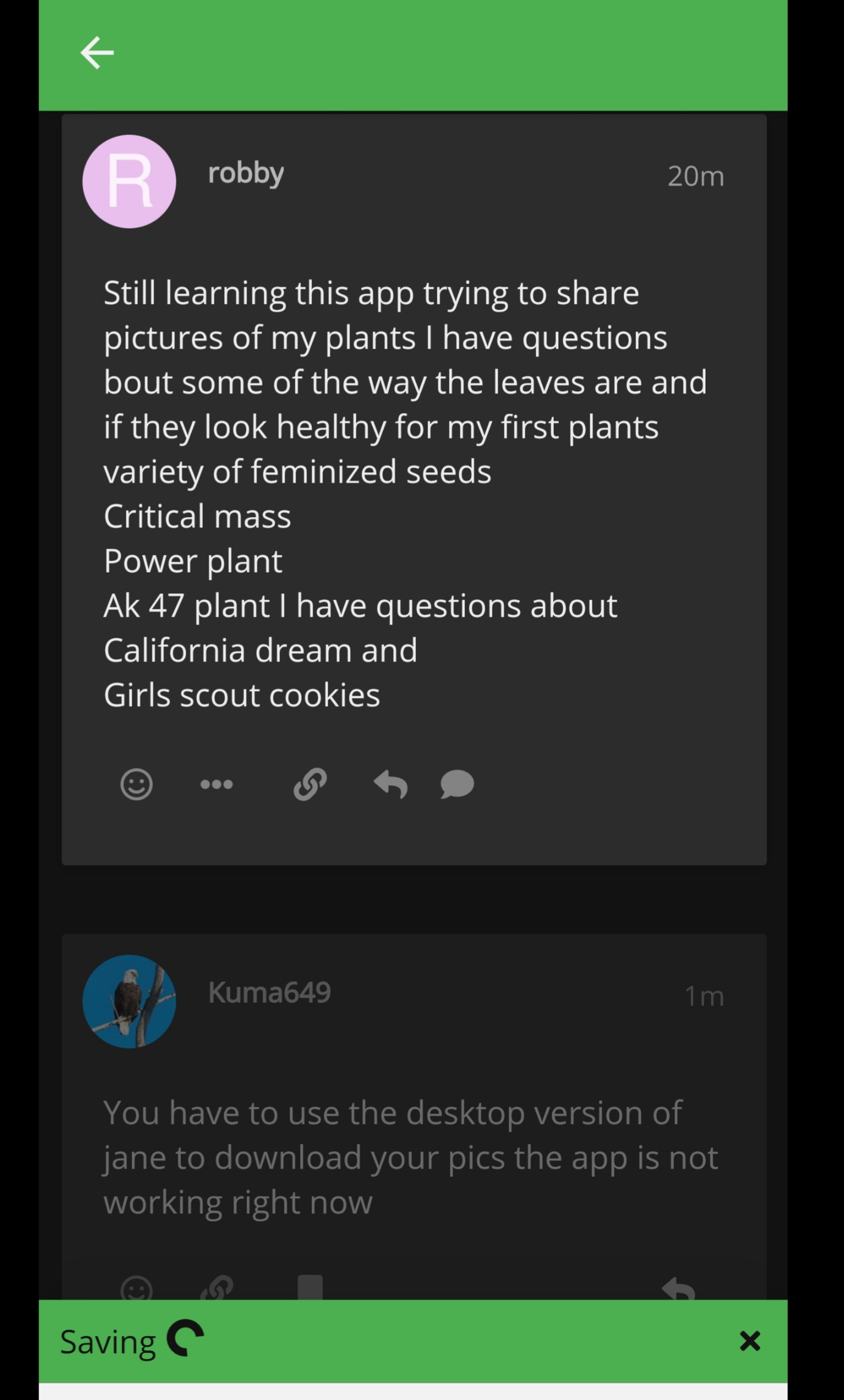Add emoji reaction to robby's post
Viewport: 844px width, 1400px height.
136,784
